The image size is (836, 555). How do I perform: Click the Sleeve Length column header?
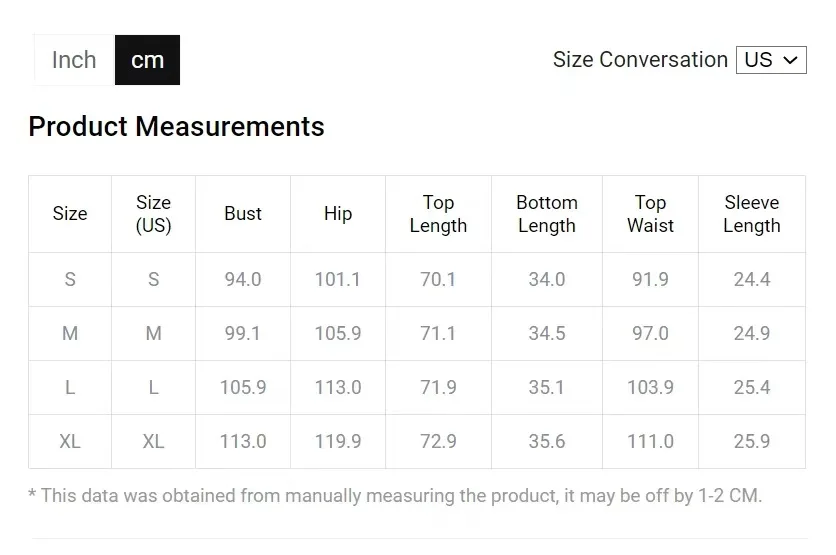click(751, 214)
